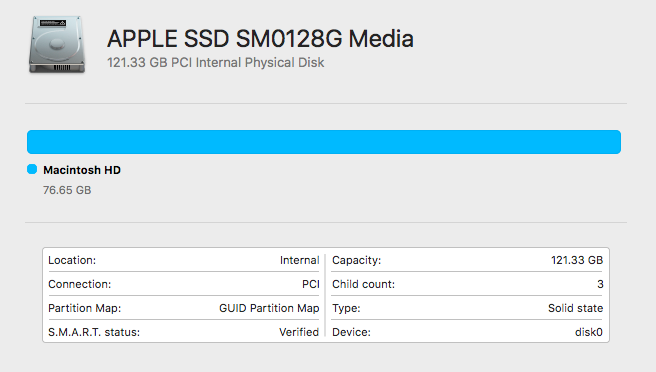Select the Macintosh HD partition label
The height and width of the screenshot is (372, 656).
point(82,170)
